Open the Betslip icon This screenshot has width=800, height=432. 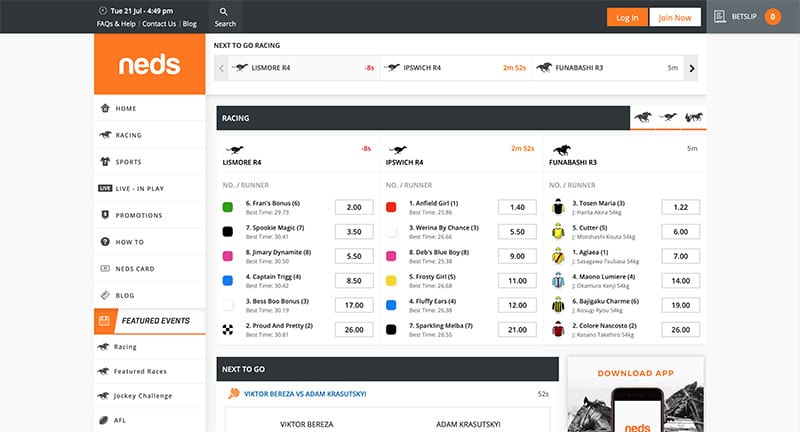pos(720,17)
